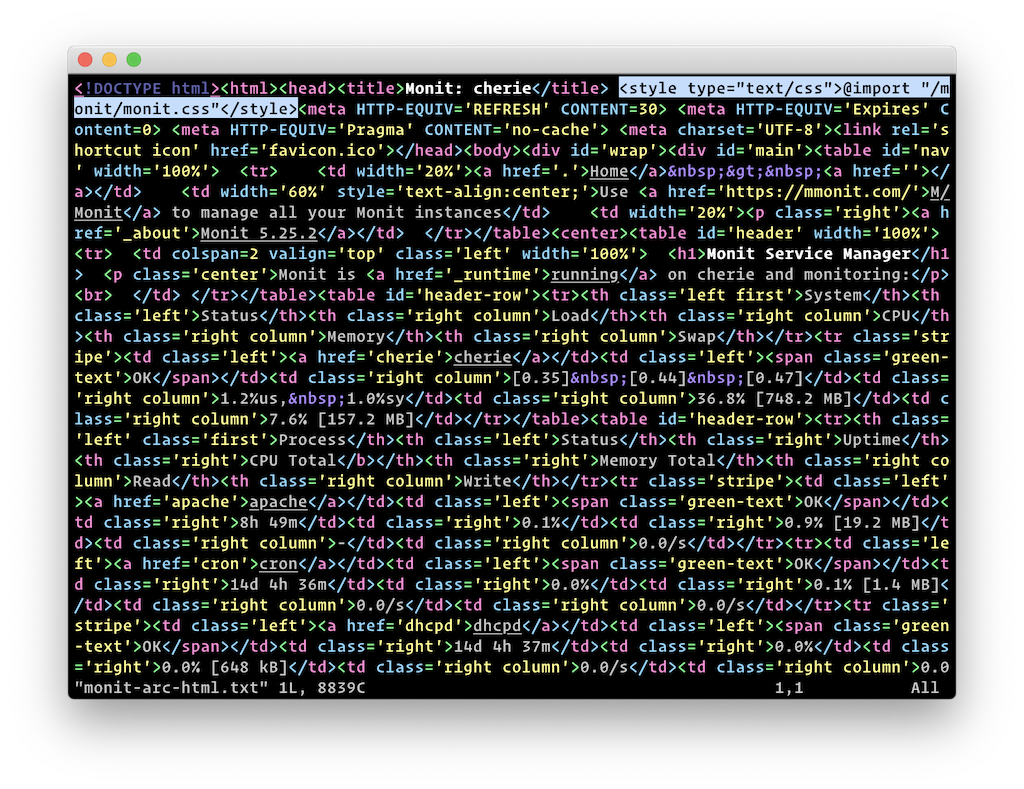Click on valign='top' attribute
Viewport: 1024px width, 789px height.
(327, 254)
